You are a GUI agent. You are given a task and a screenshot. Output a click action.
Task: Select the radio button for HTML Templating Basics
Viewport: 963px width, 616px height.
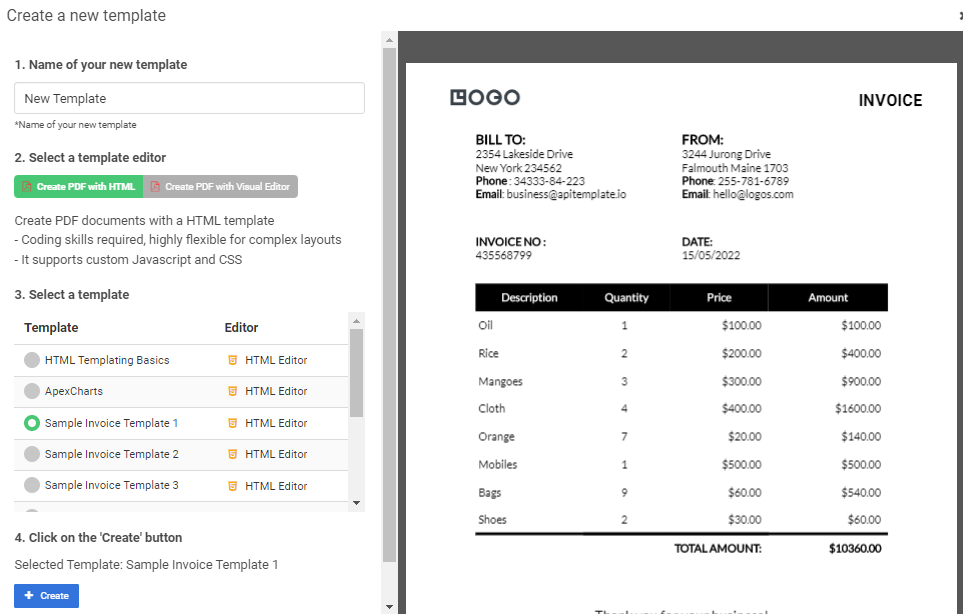(31, 360)
